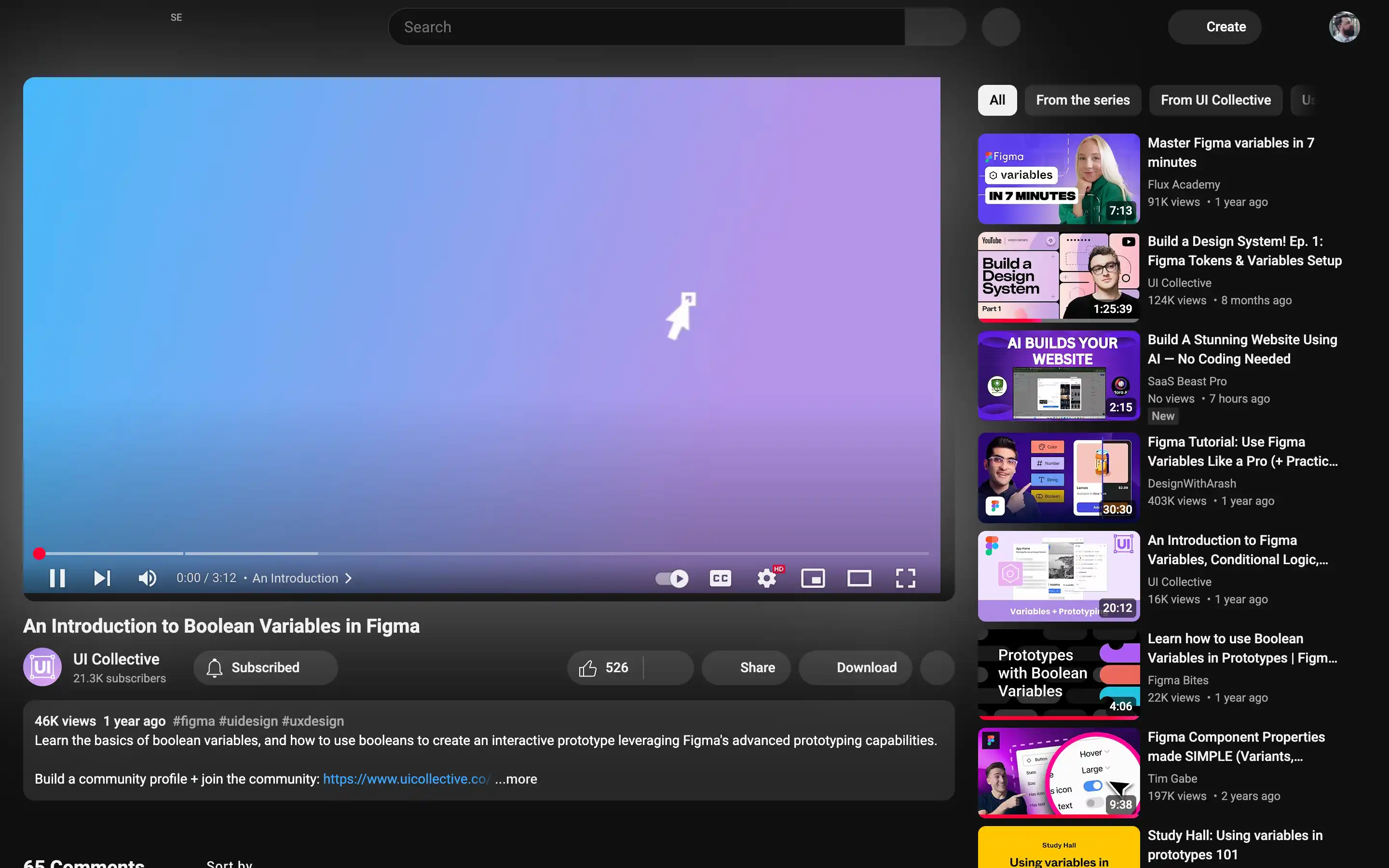This screenshot has height=868, width=1389.
Task: Click Flux Academy channel name
Action: click(1184, 185)
